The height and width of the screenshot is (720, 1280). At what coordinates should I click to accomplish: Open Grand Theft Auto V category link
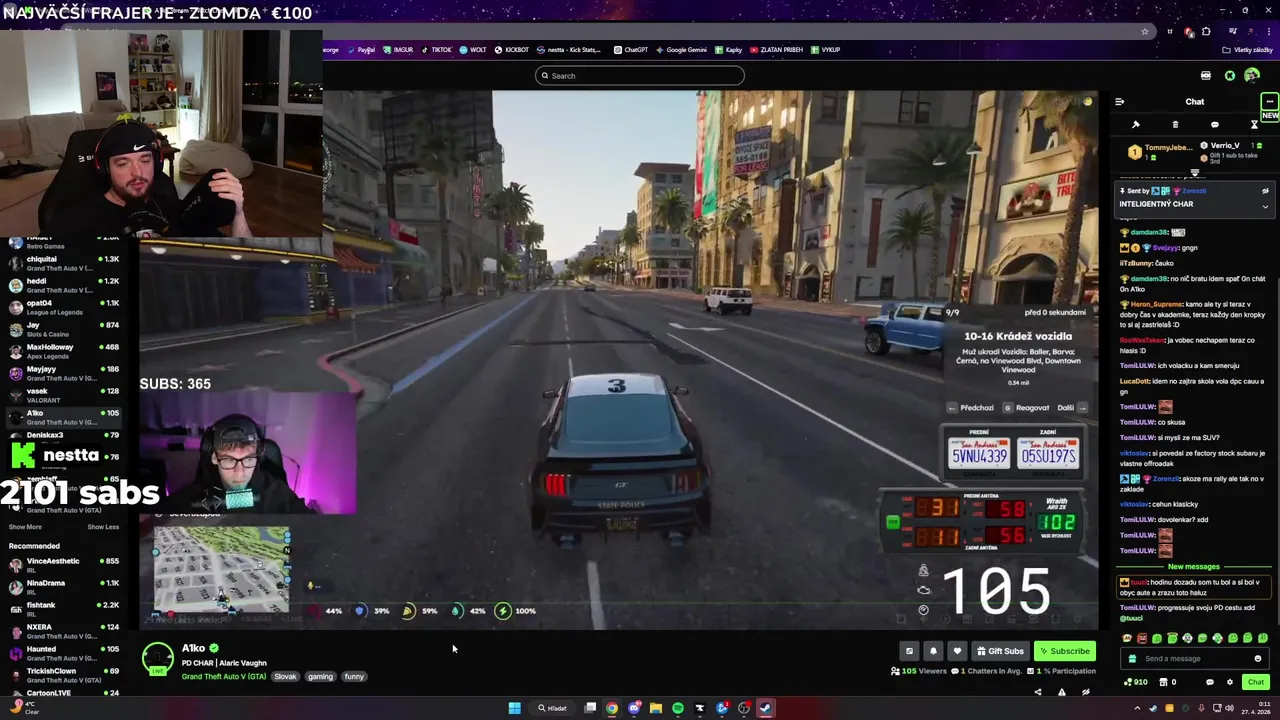pos(224,677)
